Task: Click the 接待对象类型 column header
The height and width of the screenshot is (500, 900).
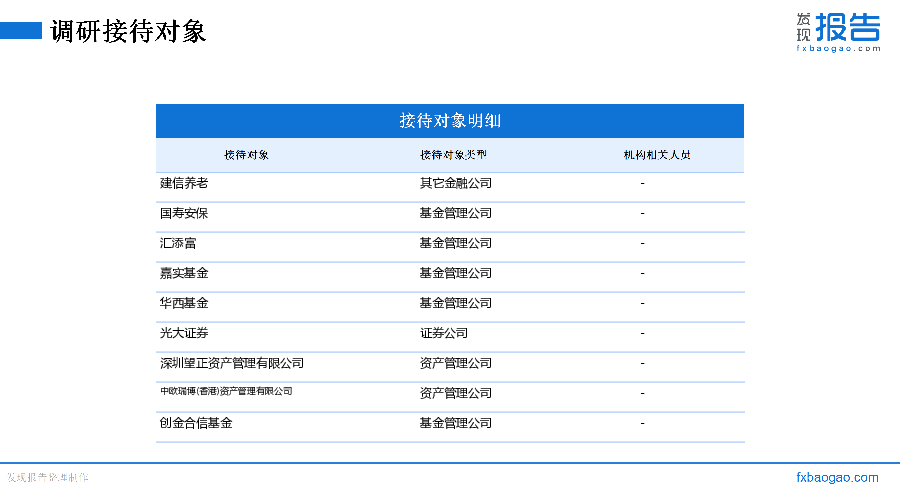Action: (453, 155)
